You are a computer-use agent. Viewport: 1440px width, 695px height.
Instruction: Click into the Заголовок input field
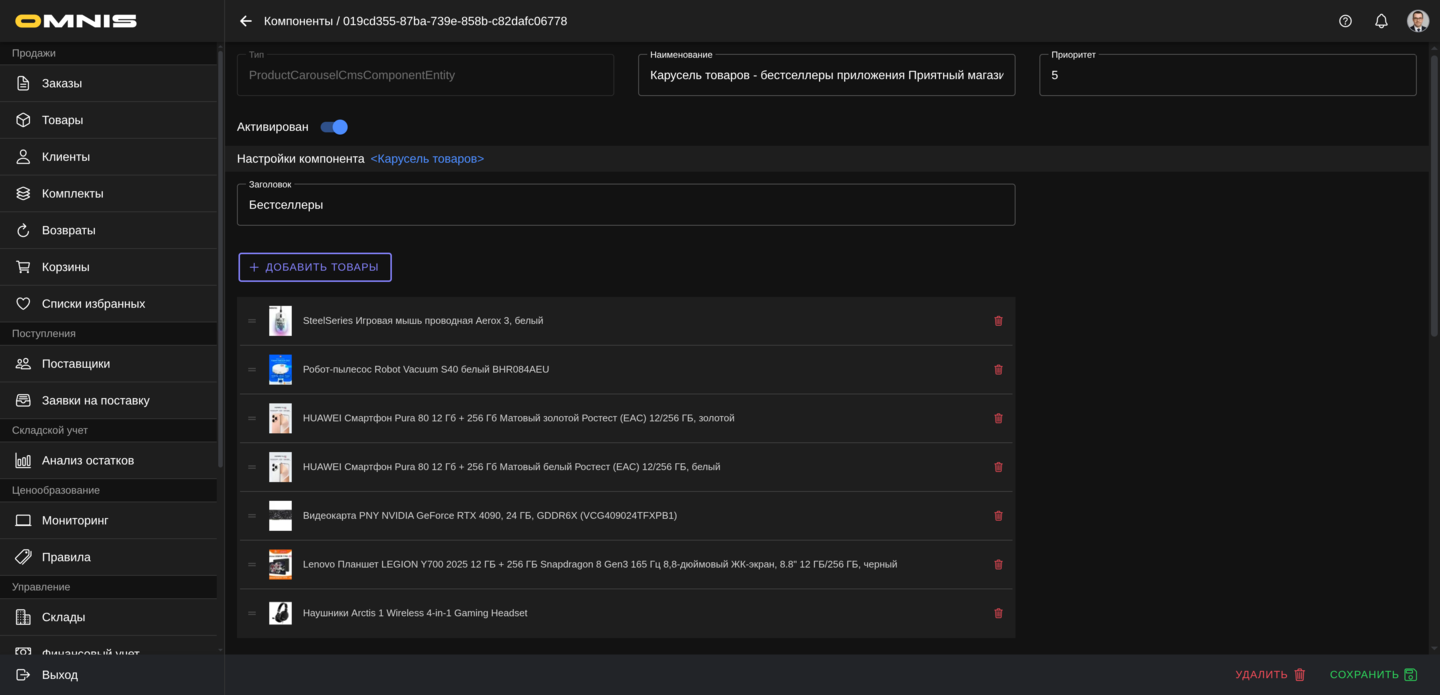[626, 205]
